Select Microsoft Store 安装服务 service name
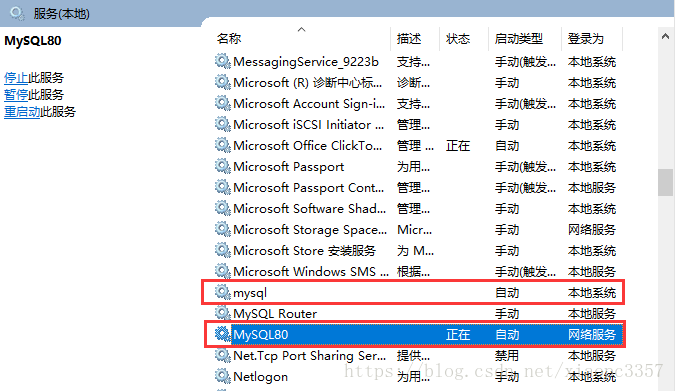 pos(305,251)
